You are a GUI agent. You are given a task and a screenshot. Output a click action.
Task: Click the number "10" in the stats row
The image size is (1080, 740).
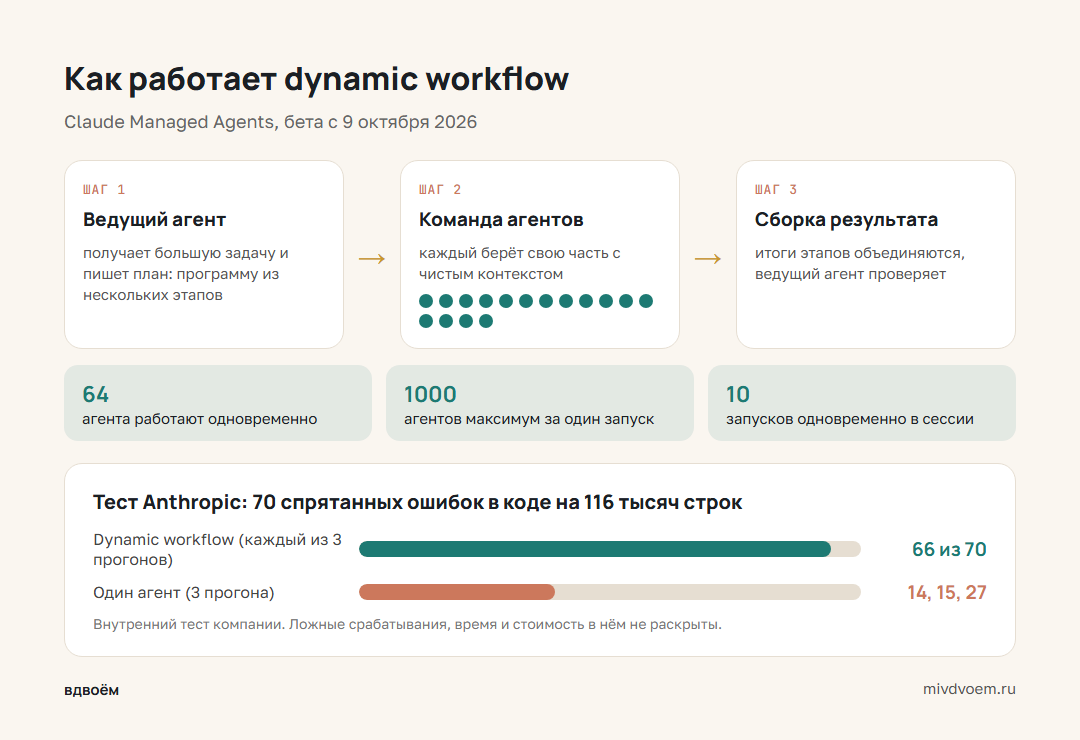738,394
